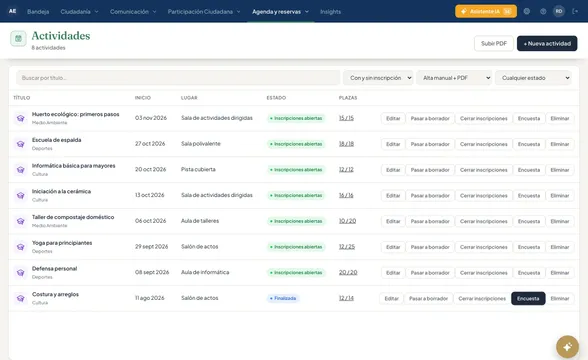Edit the Iniciación a la cerámica activity
Screen dimensions: 588x360
(393, 196)
